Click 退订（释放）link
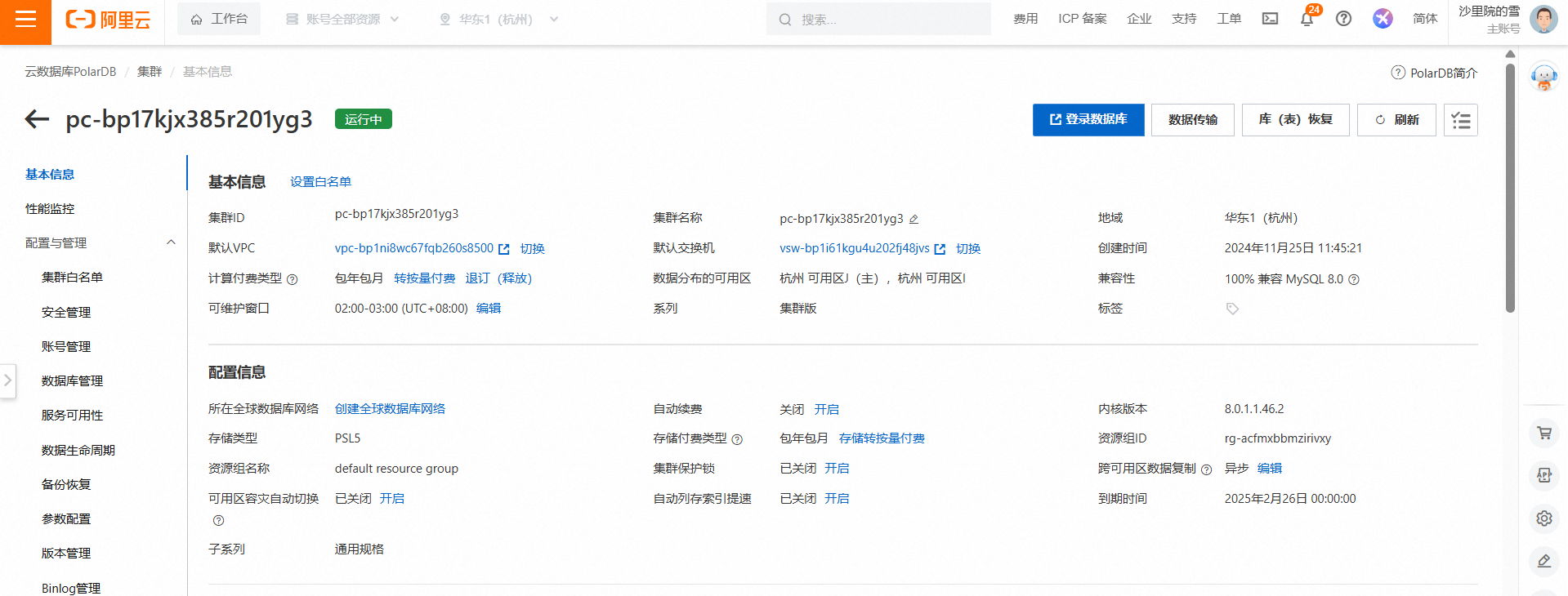1568x596 pixels. (498, 278)
